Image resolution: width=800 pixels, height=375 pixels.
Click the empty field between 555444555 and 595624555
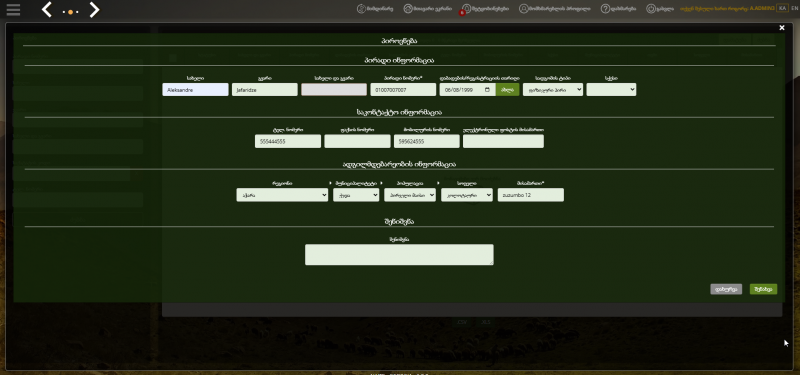357,141
